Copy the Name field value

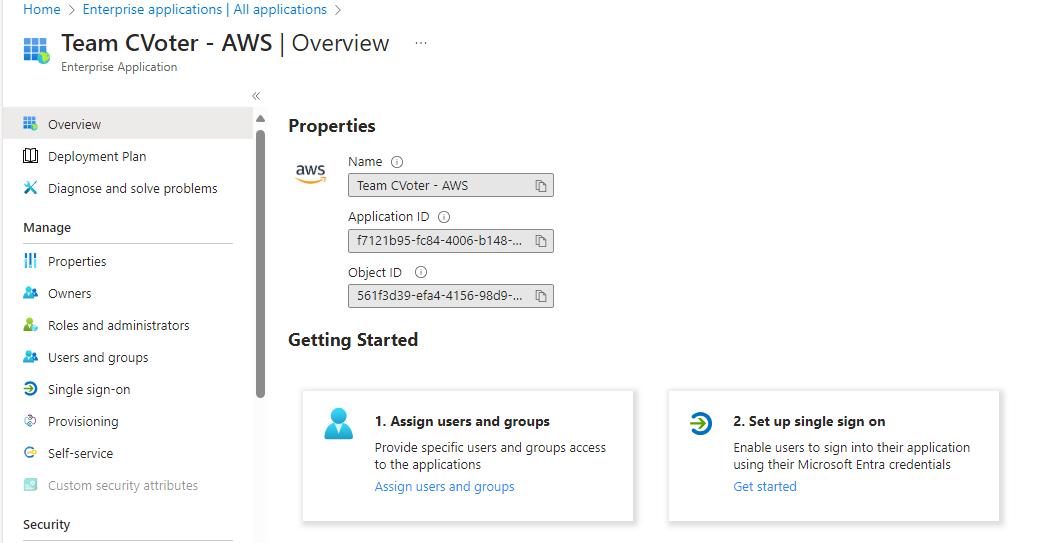(x=540, y=186)
